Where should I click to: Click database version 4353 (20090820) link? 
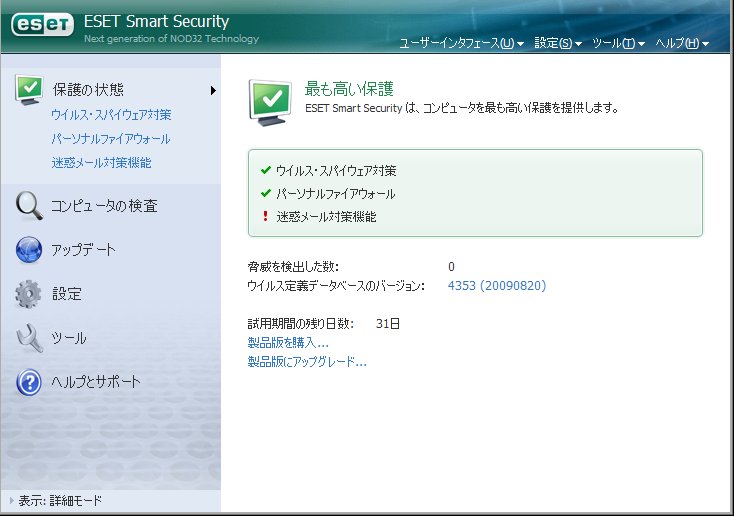pos(497,286)
